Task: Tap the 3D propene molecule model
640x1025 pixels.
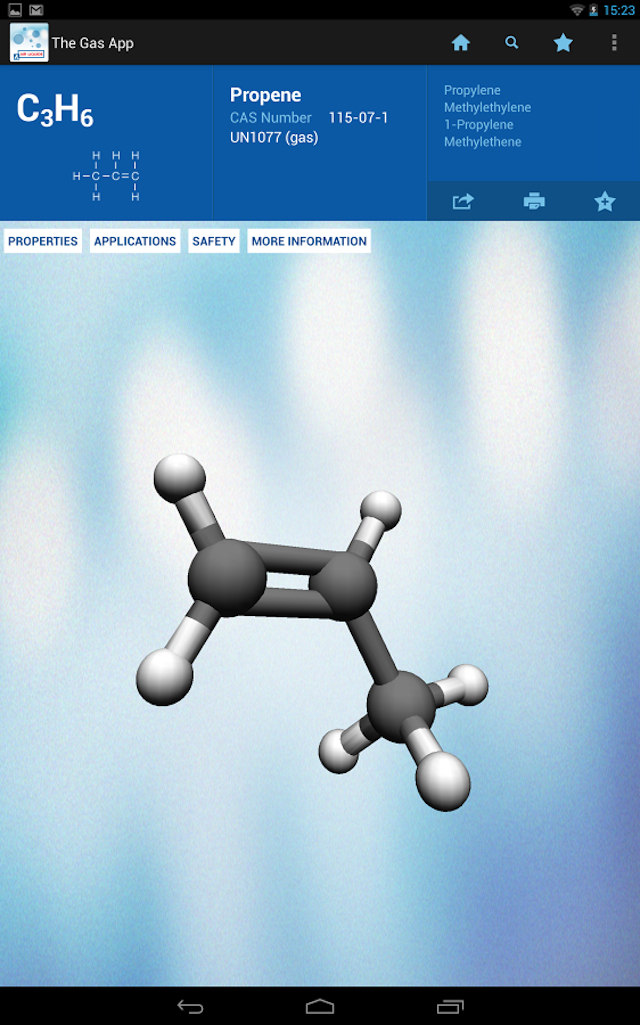Action: 310,620
